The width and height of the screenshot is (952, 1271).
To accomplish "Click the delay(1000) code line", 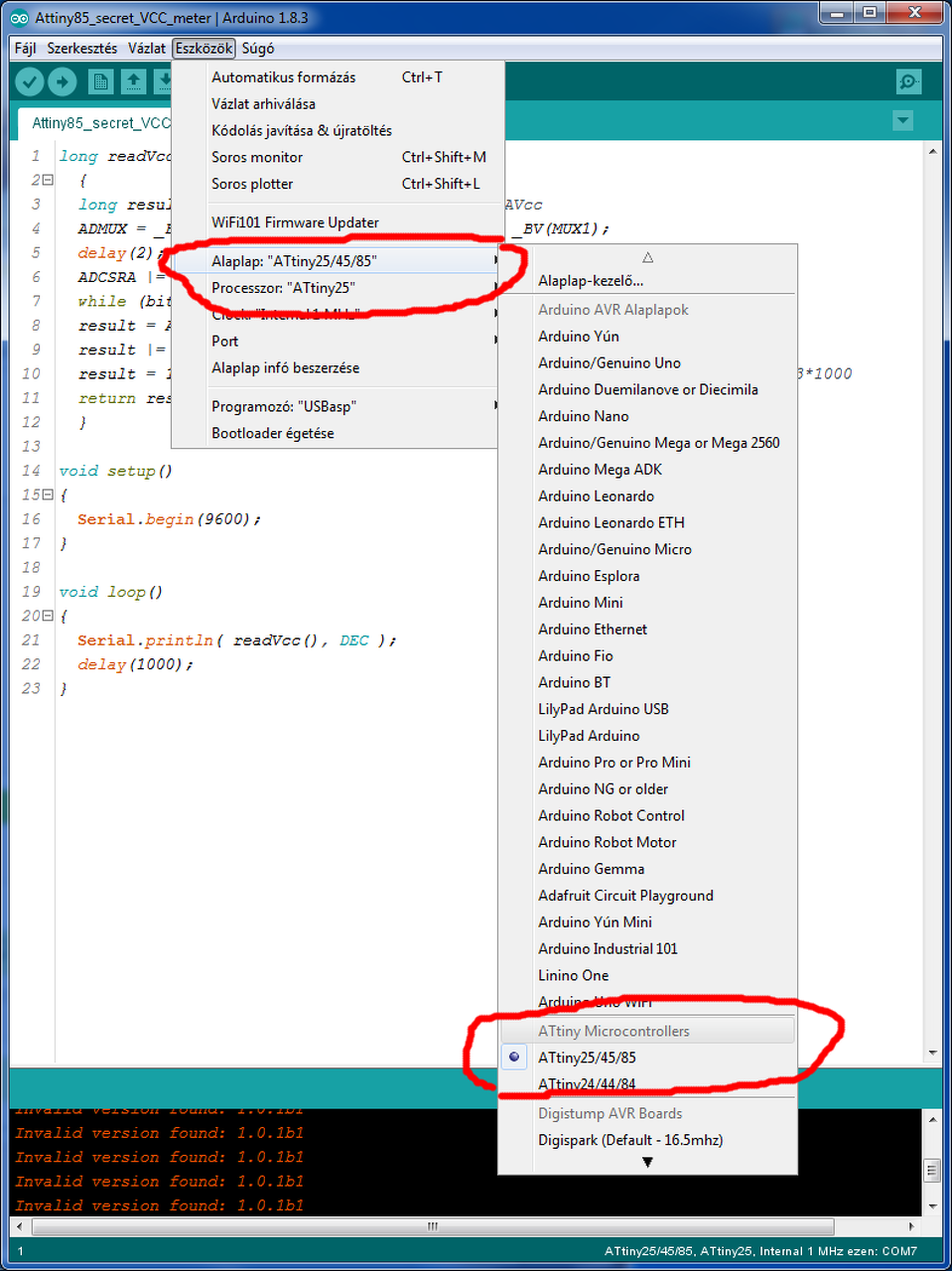I will point(135,664).
